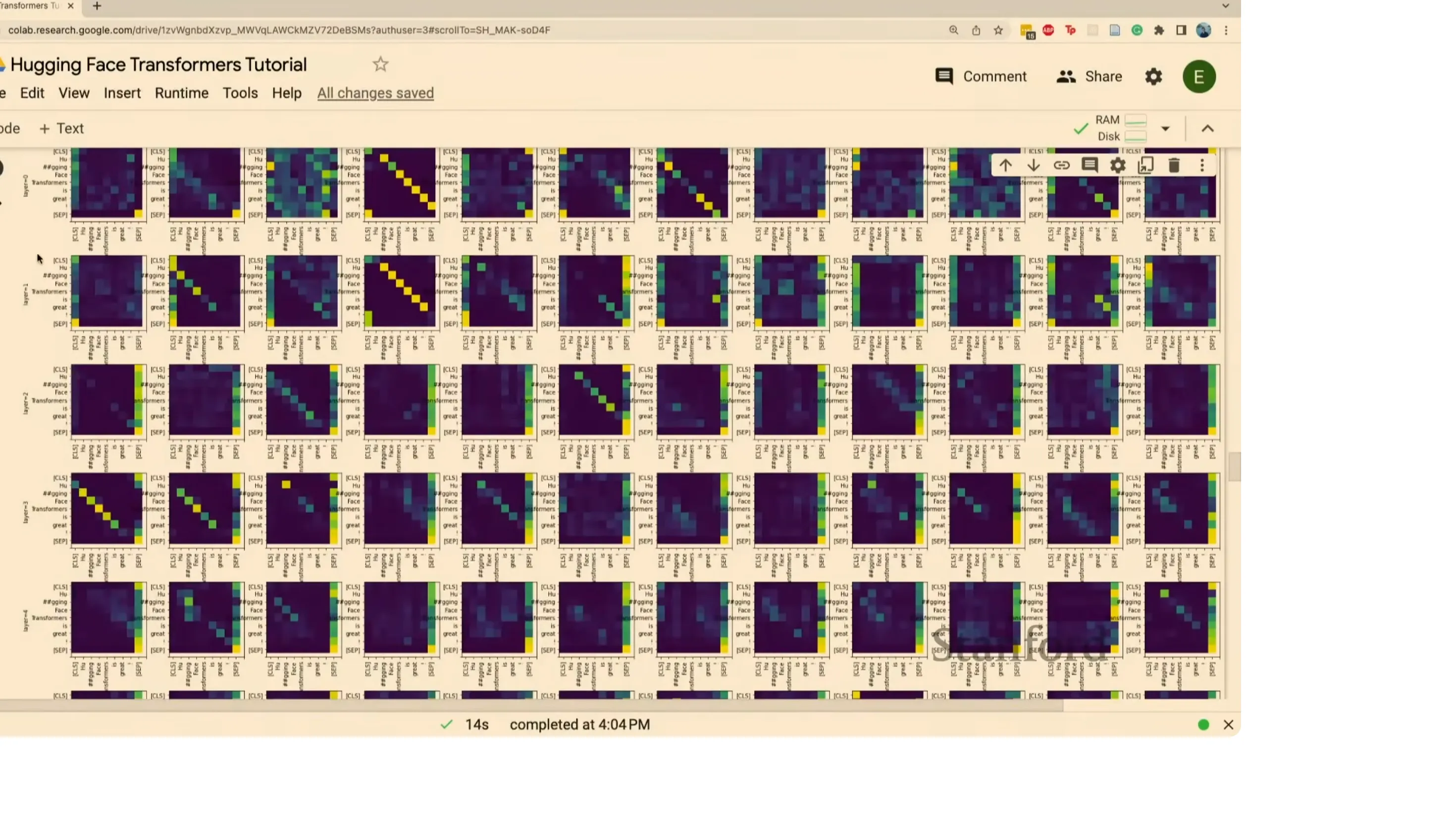Open the red Tp extension icon

pos(1071,30)
